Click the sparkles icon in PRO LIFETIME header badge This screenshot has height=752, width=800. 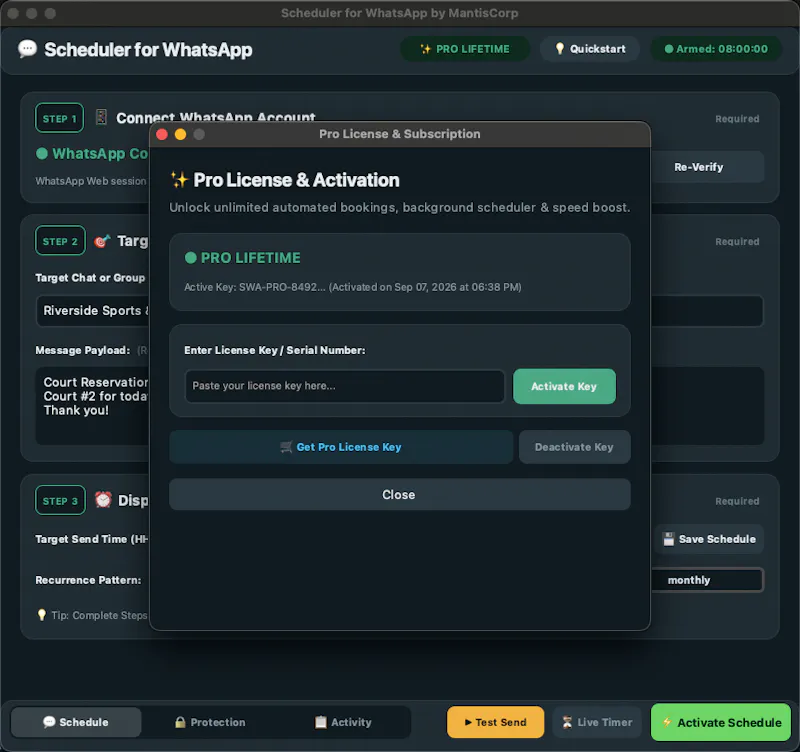pos(425,49)
